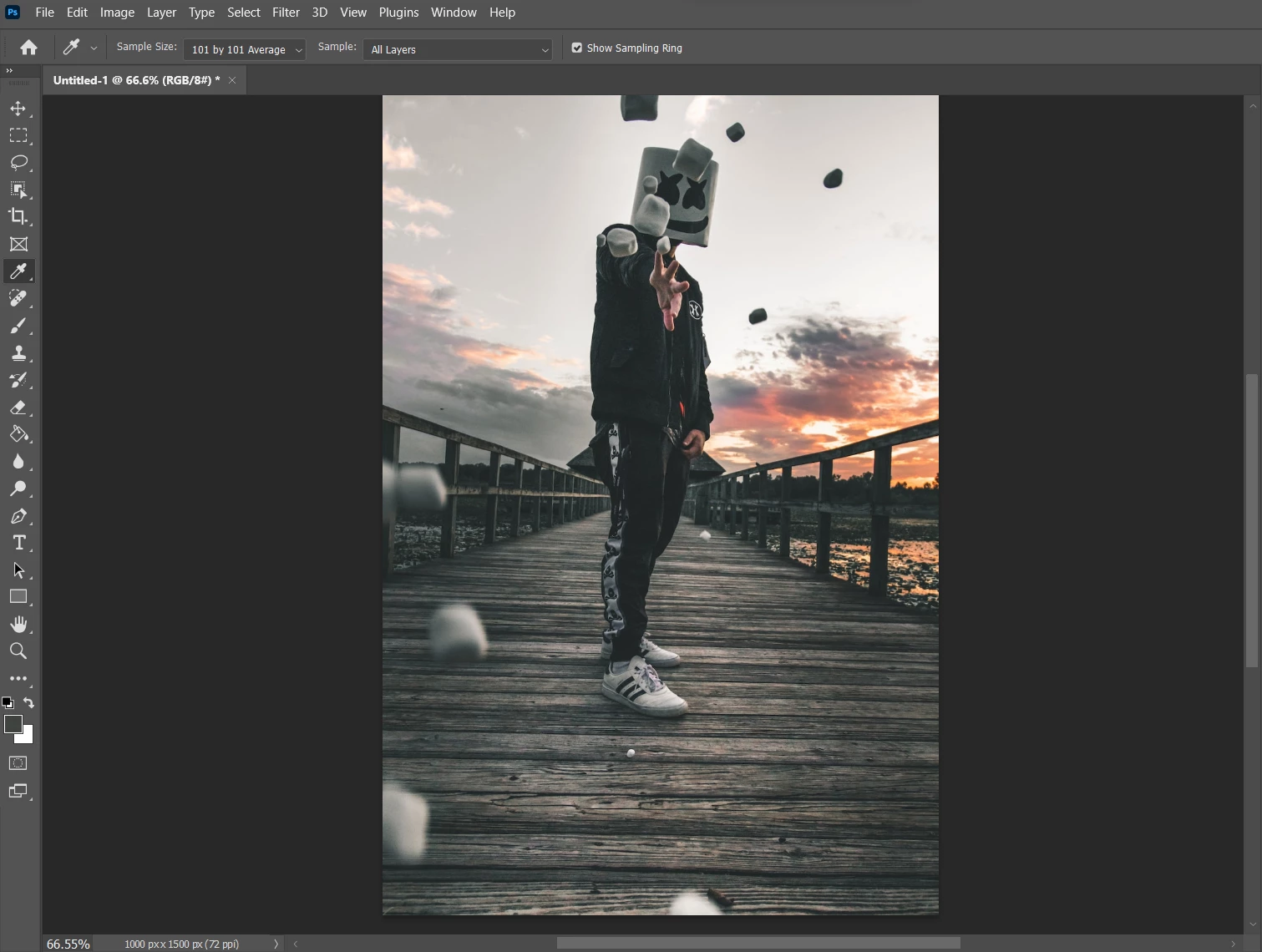Click the Photoshop app logo
Viewport: 1262px width, 952px height.
(13, 13)
